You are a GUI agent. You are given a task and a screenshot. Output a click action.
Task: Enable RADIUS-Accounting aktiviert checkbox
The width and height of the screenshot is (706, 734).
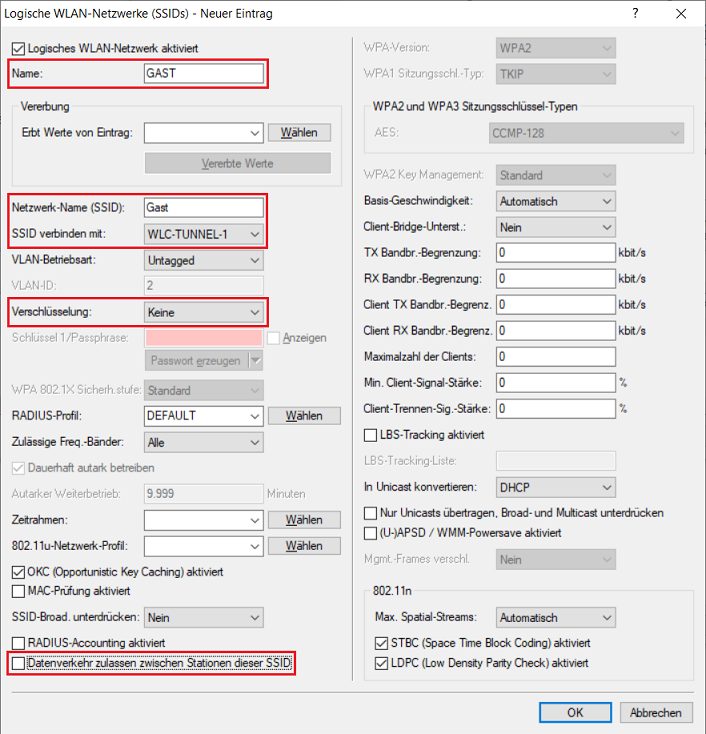pos(18,642)
